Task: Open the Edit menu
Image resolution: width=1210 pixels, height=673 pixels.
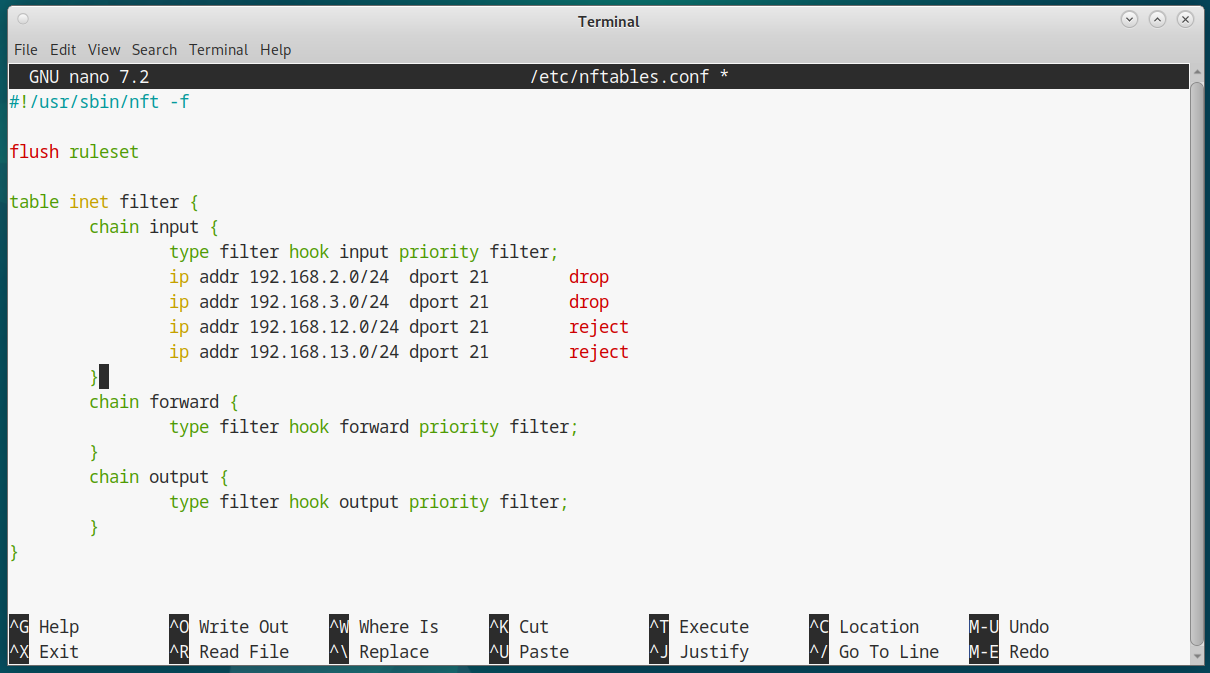Action: click(x=63, y=50)
